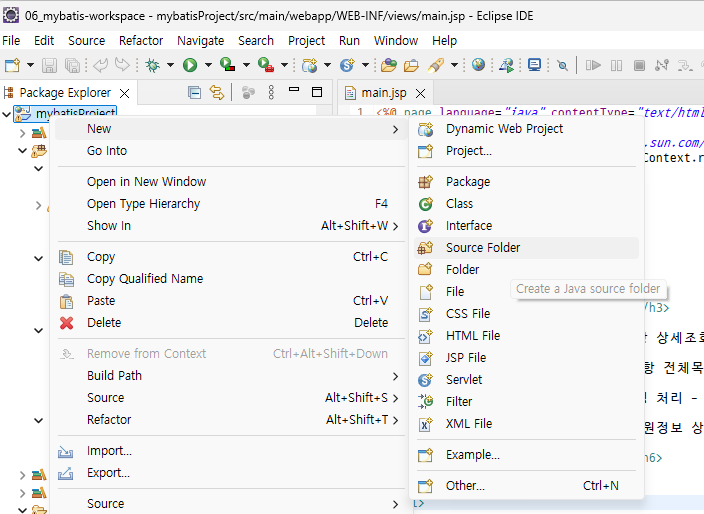Choose Filter from New submenu
The height and width of the screenshot is (514, 704).
coord(526,402)
